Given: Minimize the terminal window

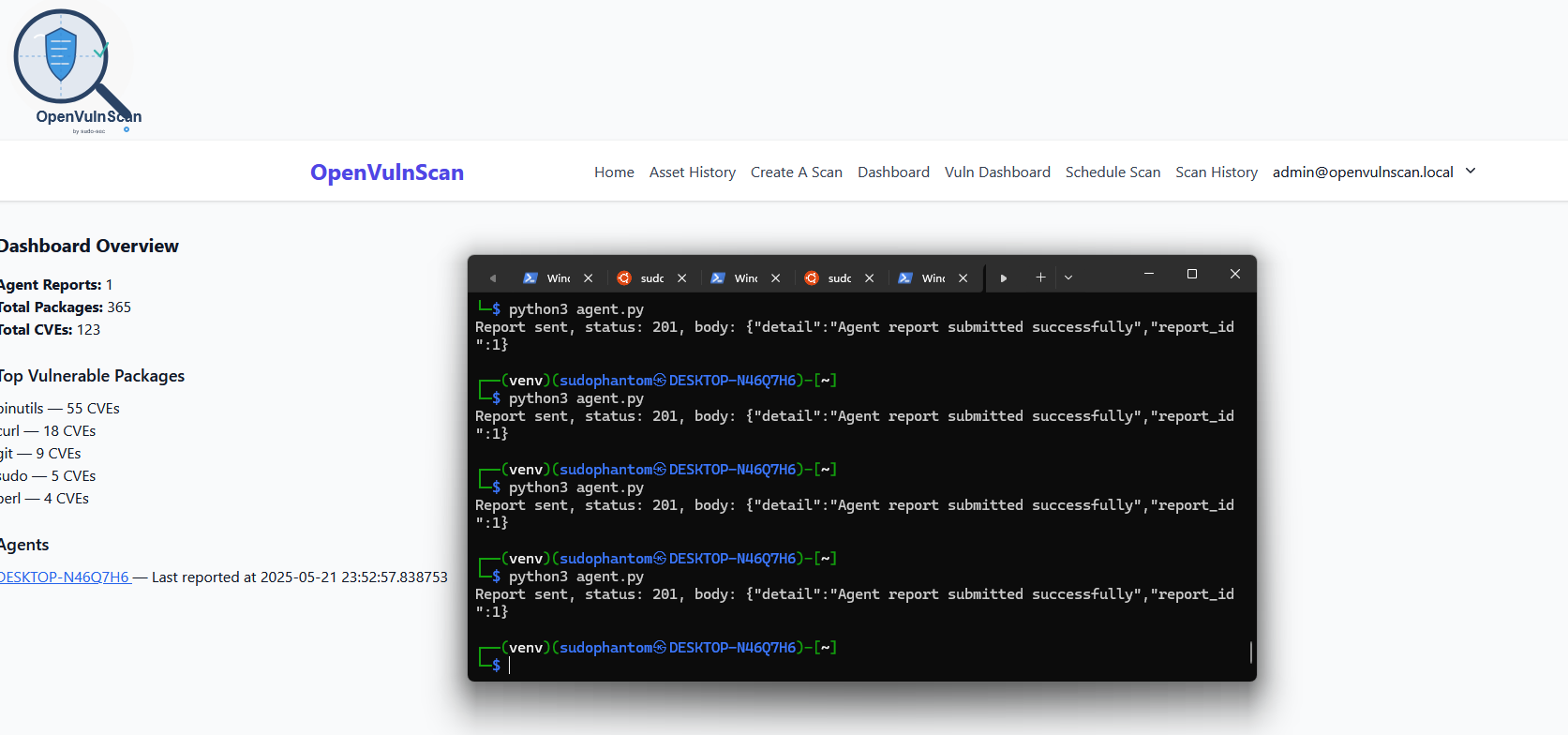Looking at the screenshot, I should (1149, 274).
